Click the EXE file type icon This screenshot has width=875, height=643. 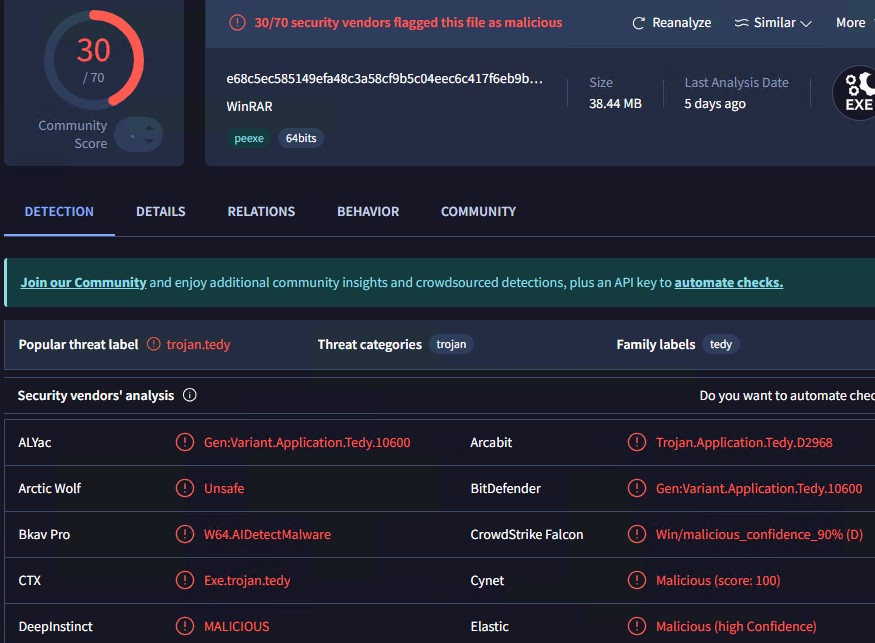coord(856,93)
